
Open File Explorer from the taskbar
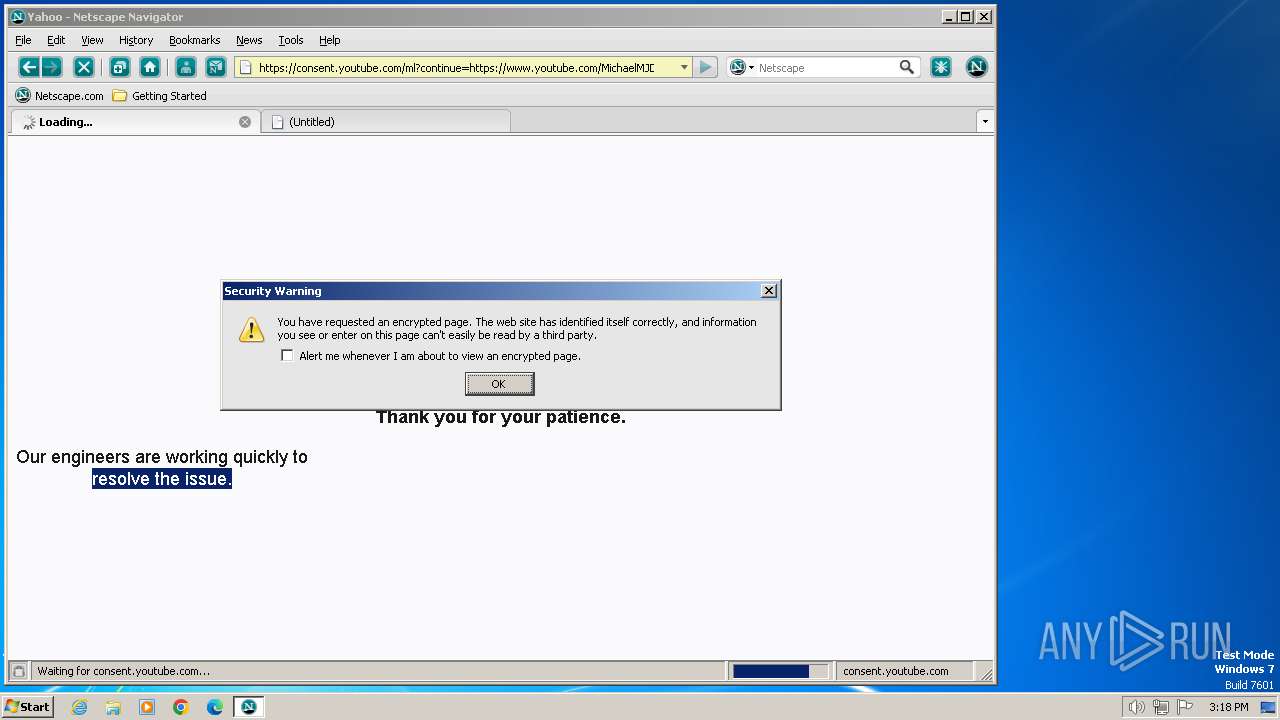point(113,707)
